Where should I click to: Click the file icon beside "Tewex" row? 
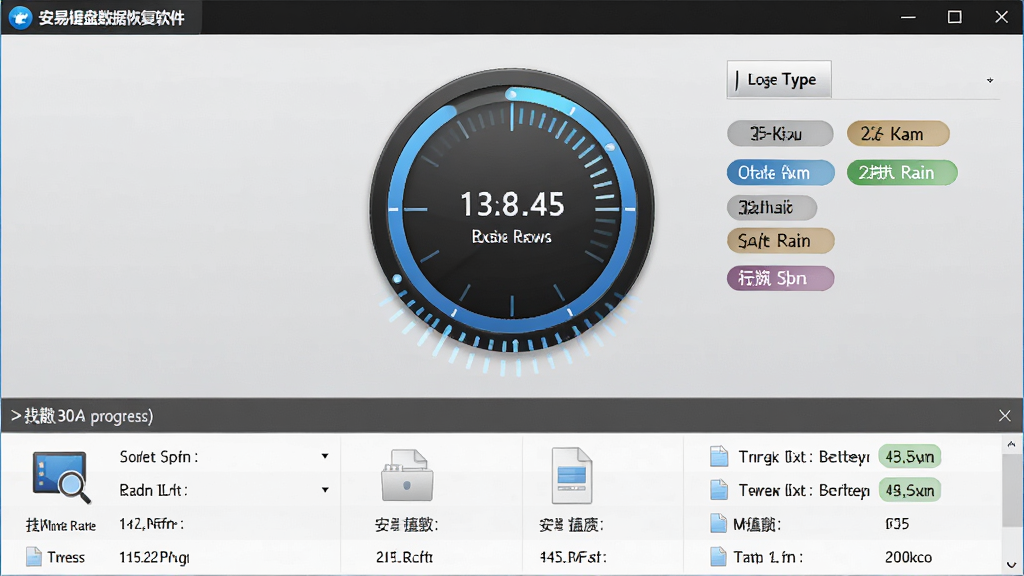point(718,490)
